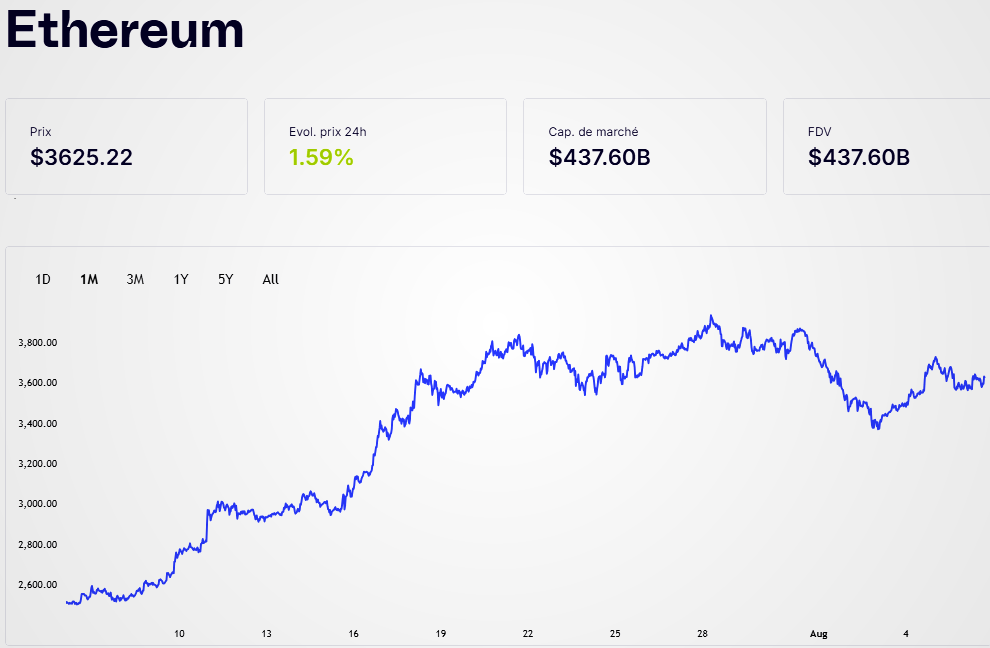Click the date label 16 on x-axis
The image size is (990, 648).
point(354,633)
